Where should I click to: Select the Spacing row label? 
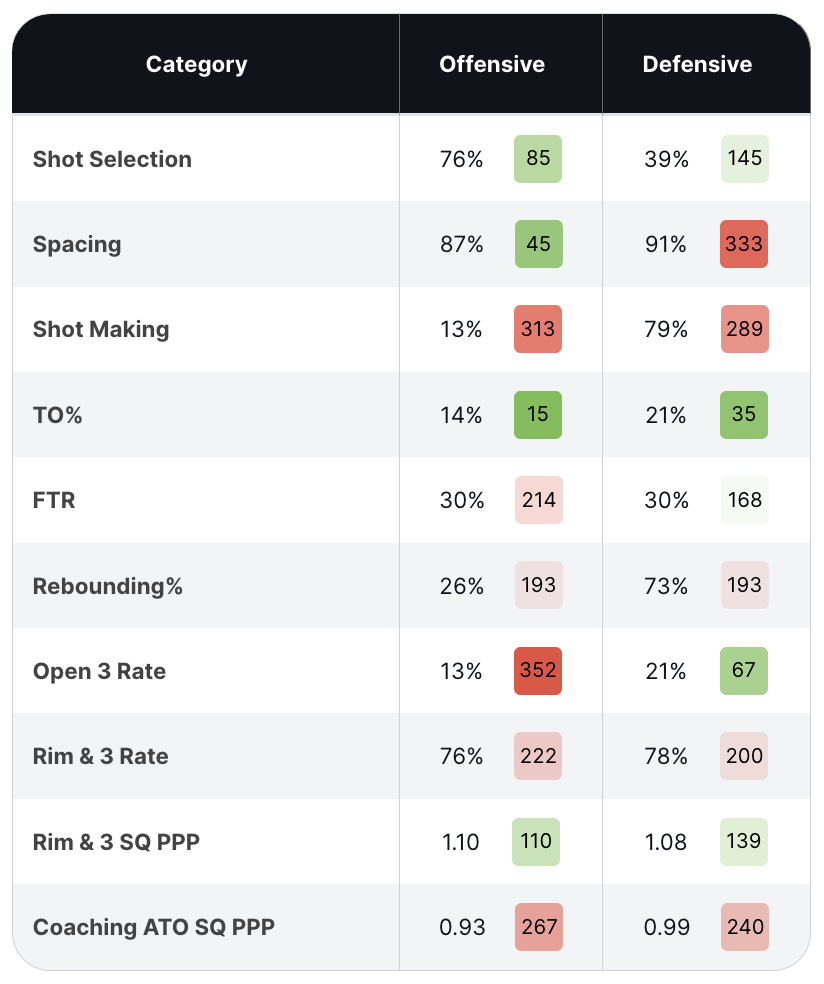(77, 244)
